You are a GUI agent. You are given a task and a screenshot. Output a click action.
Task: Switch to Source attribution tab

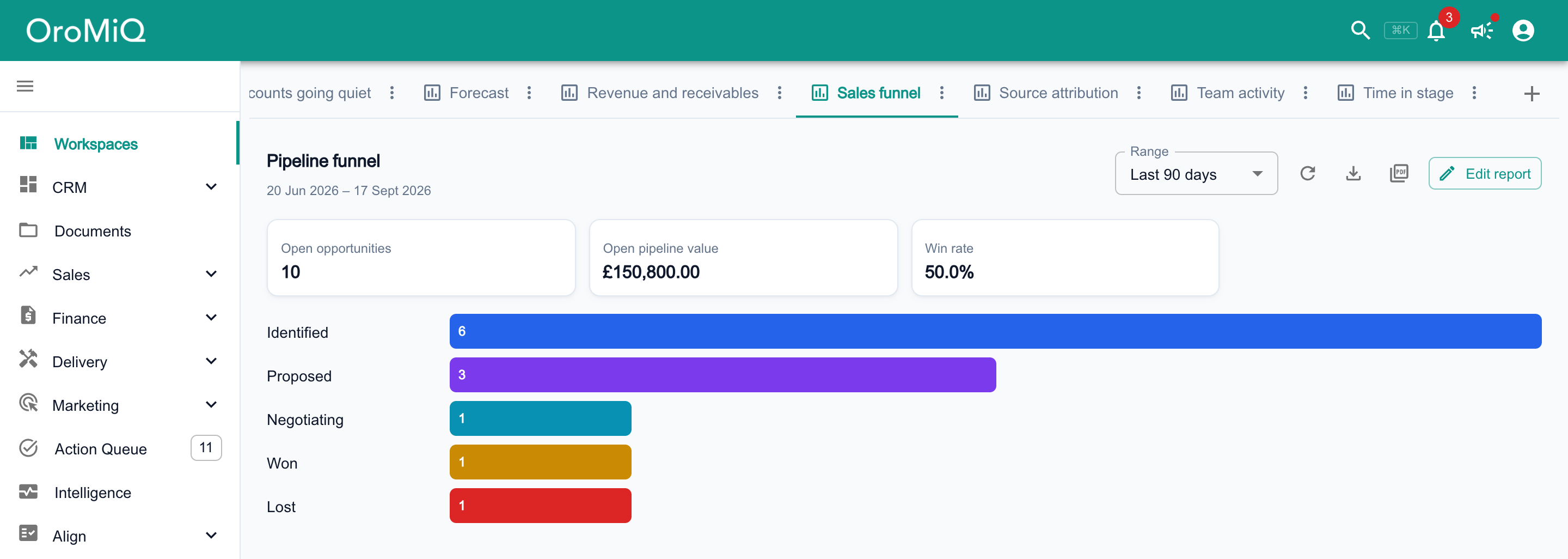(1046, 93)
